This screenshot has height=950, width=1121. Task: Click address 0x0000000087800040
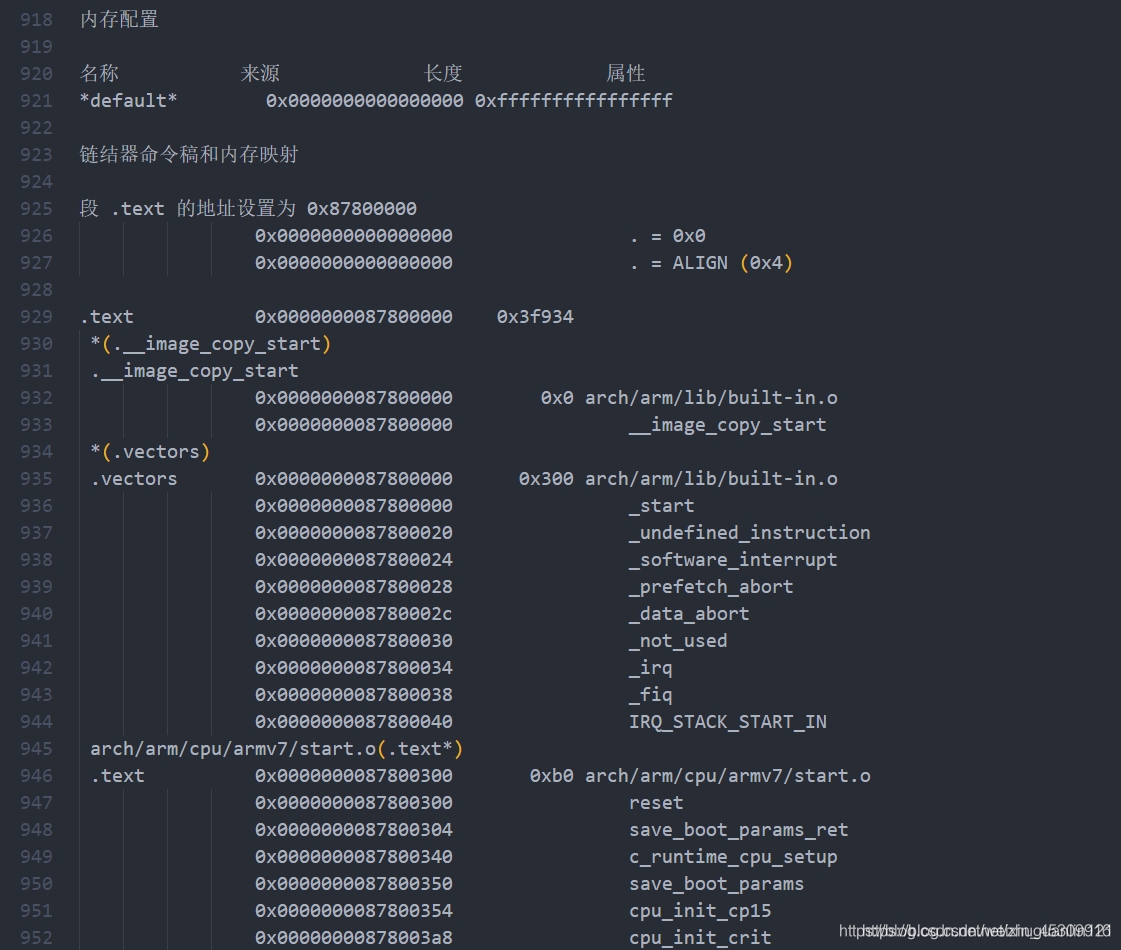(x=354, y=723)
